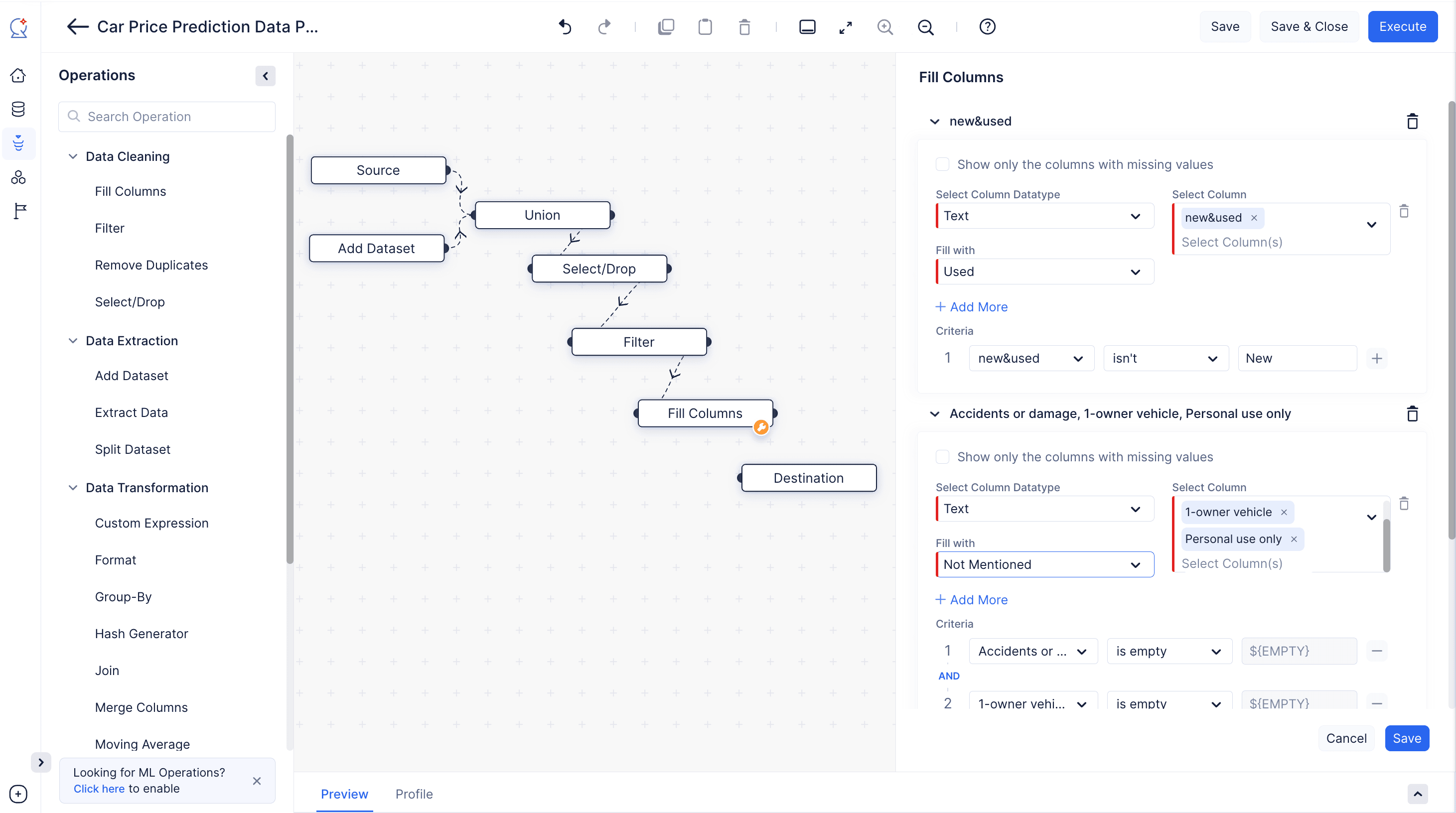Click the collapse left panel arrow
This screenshot has height=813, width=1456.
tap(265, 76)
